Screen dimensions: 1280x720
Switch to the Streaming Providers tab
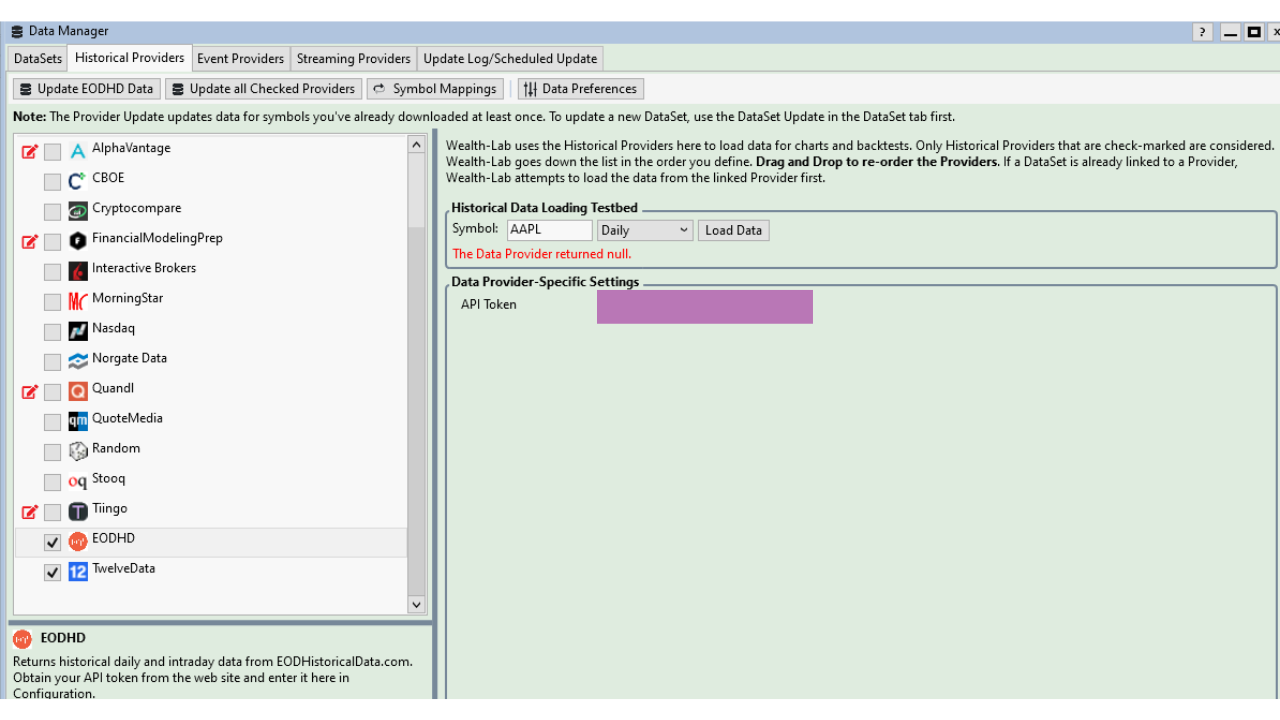tap(353, 58)
